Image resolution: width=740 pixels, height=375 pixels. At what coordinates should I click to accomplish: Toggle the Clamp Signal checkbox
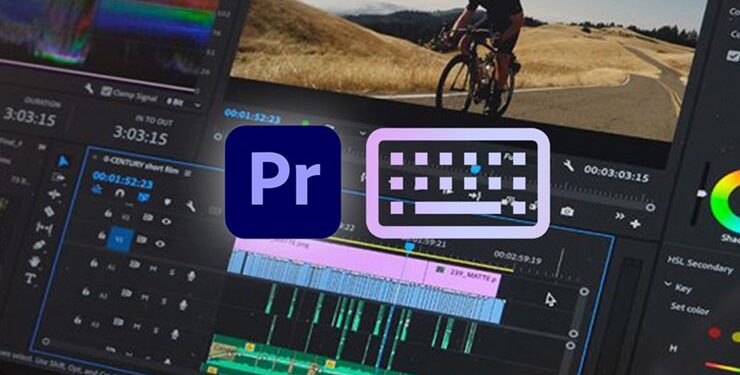(x=107, y=90)
